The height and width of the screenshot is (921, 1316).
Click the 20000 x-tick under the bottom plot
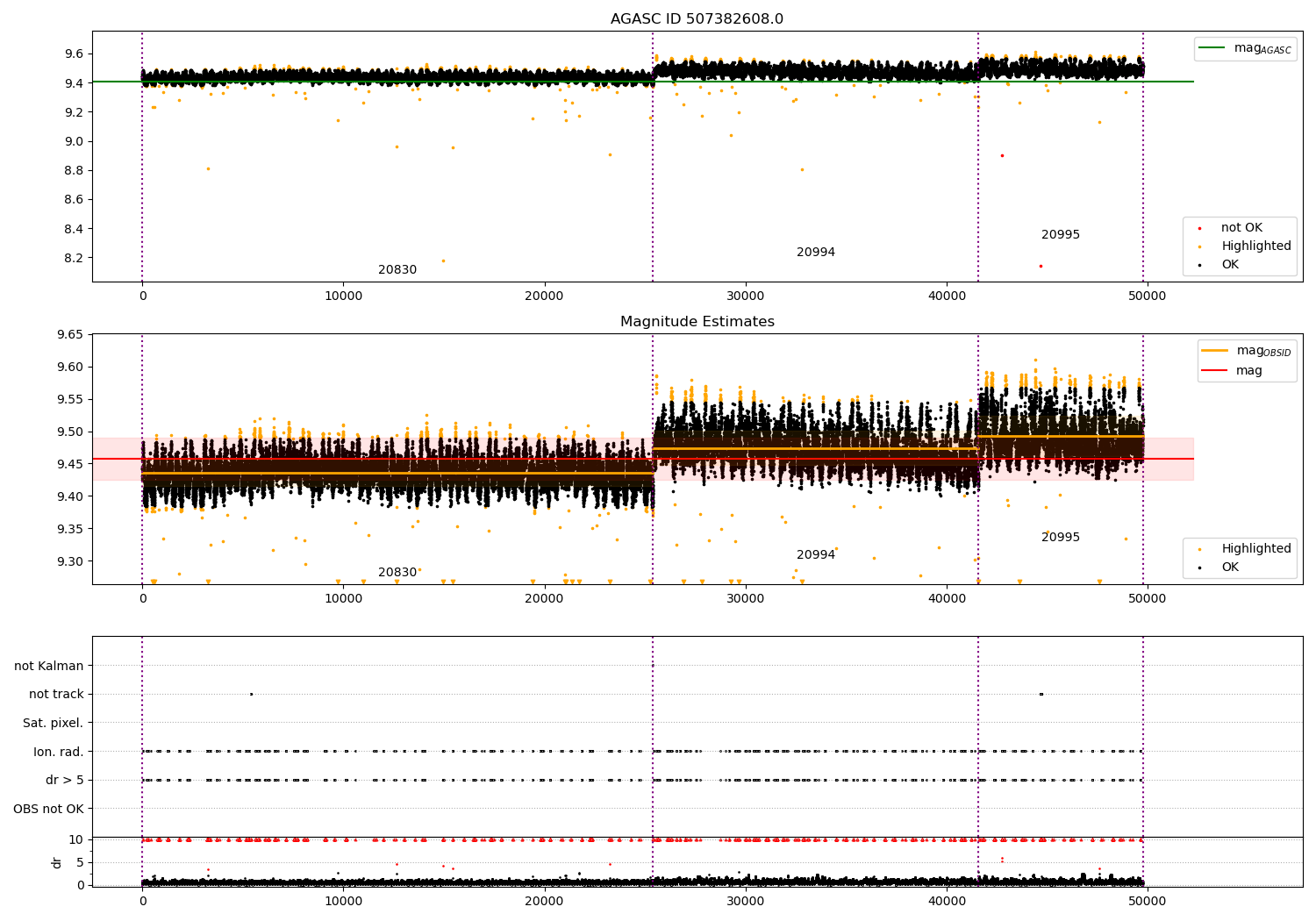click(544, 902)
